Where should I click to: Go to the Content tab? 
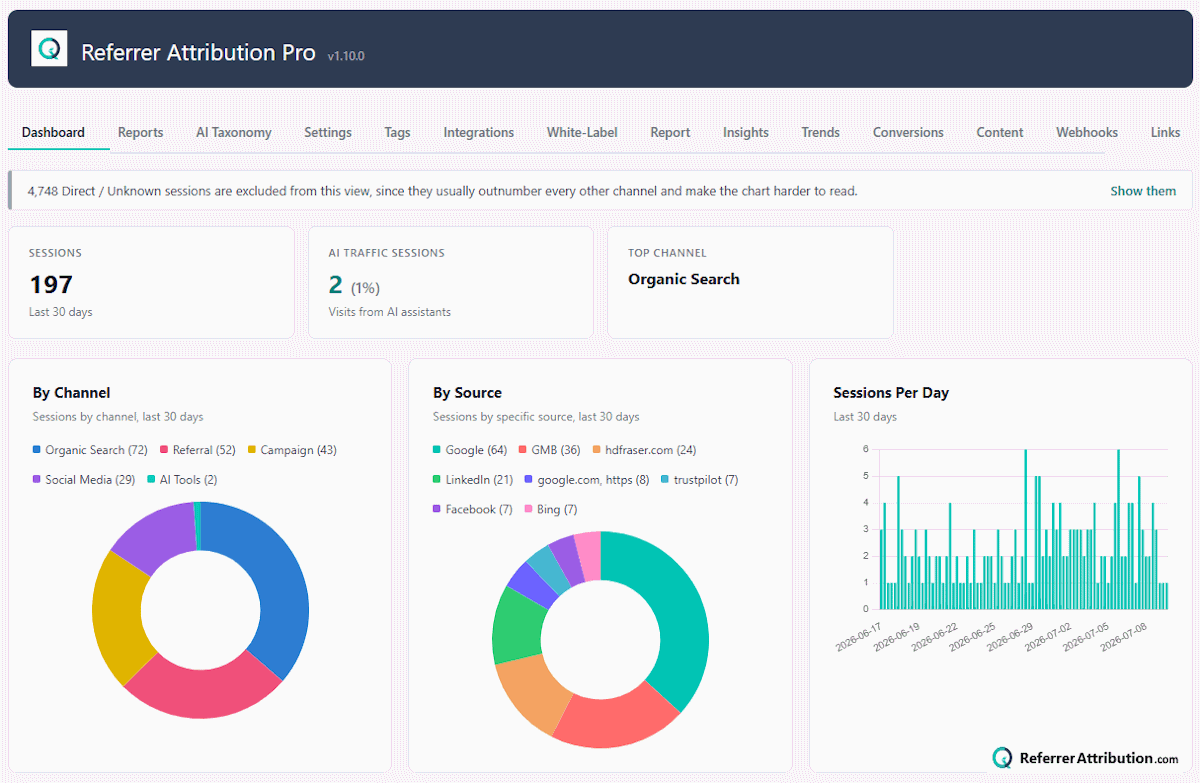click(x=1000, y=132)
